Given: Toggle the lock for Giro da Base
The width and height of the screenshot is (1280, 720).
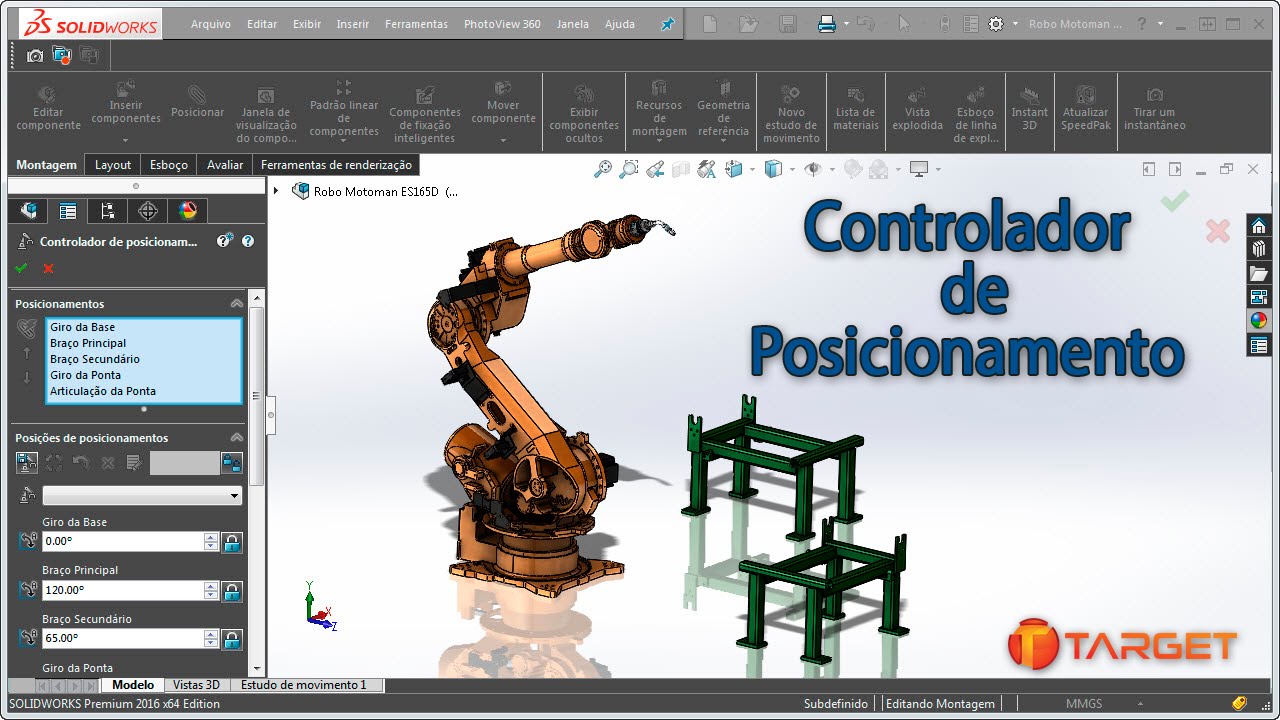Looking at the screenshot, I should coord(232,542).
